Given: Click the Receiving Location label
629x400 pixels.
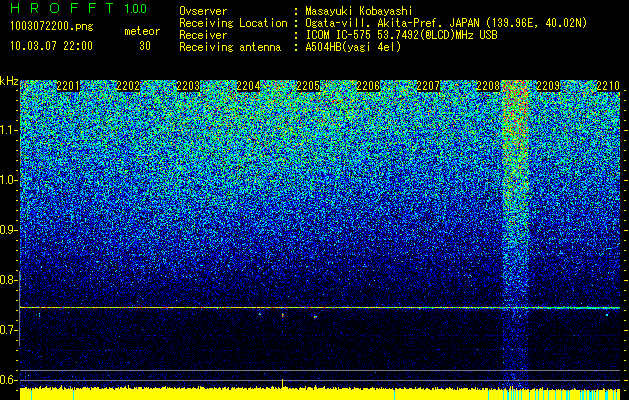Looking at the screenshot, I should coord(233,23).
